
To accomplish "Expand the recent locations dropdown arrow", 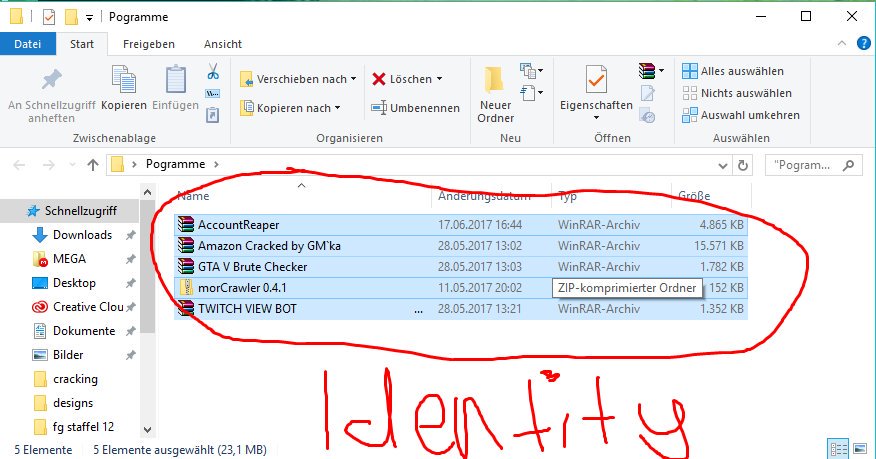I will pyautogui.click(x=72, y=165).
